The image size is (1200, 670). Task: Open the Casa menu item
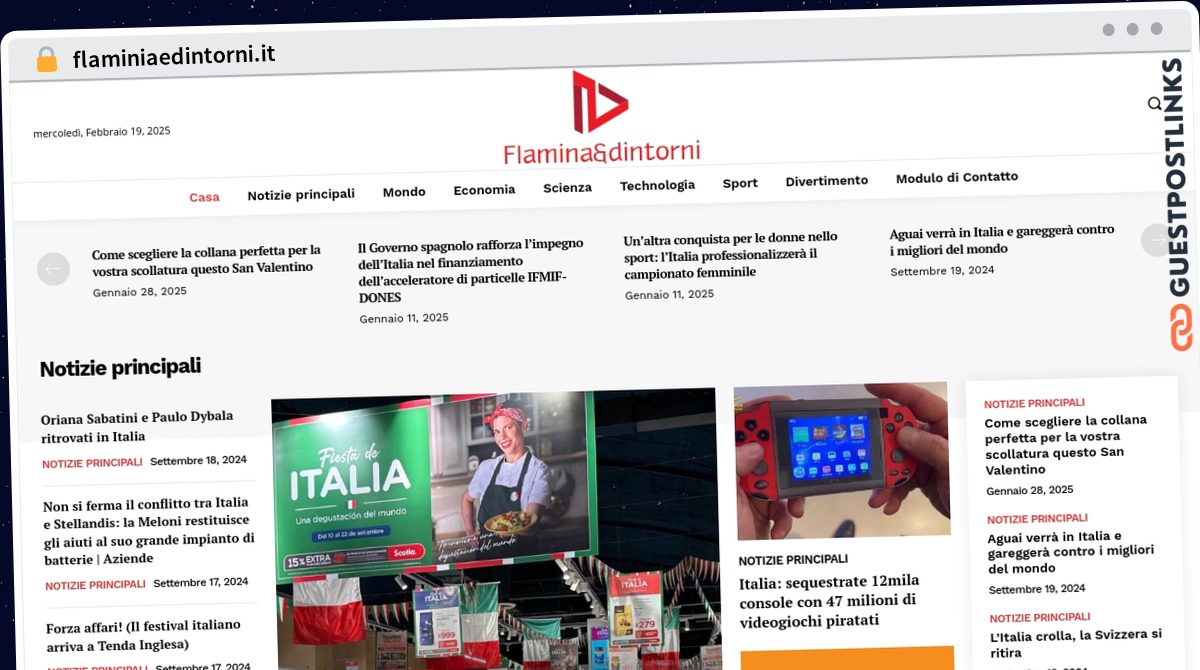coord(204,197)
